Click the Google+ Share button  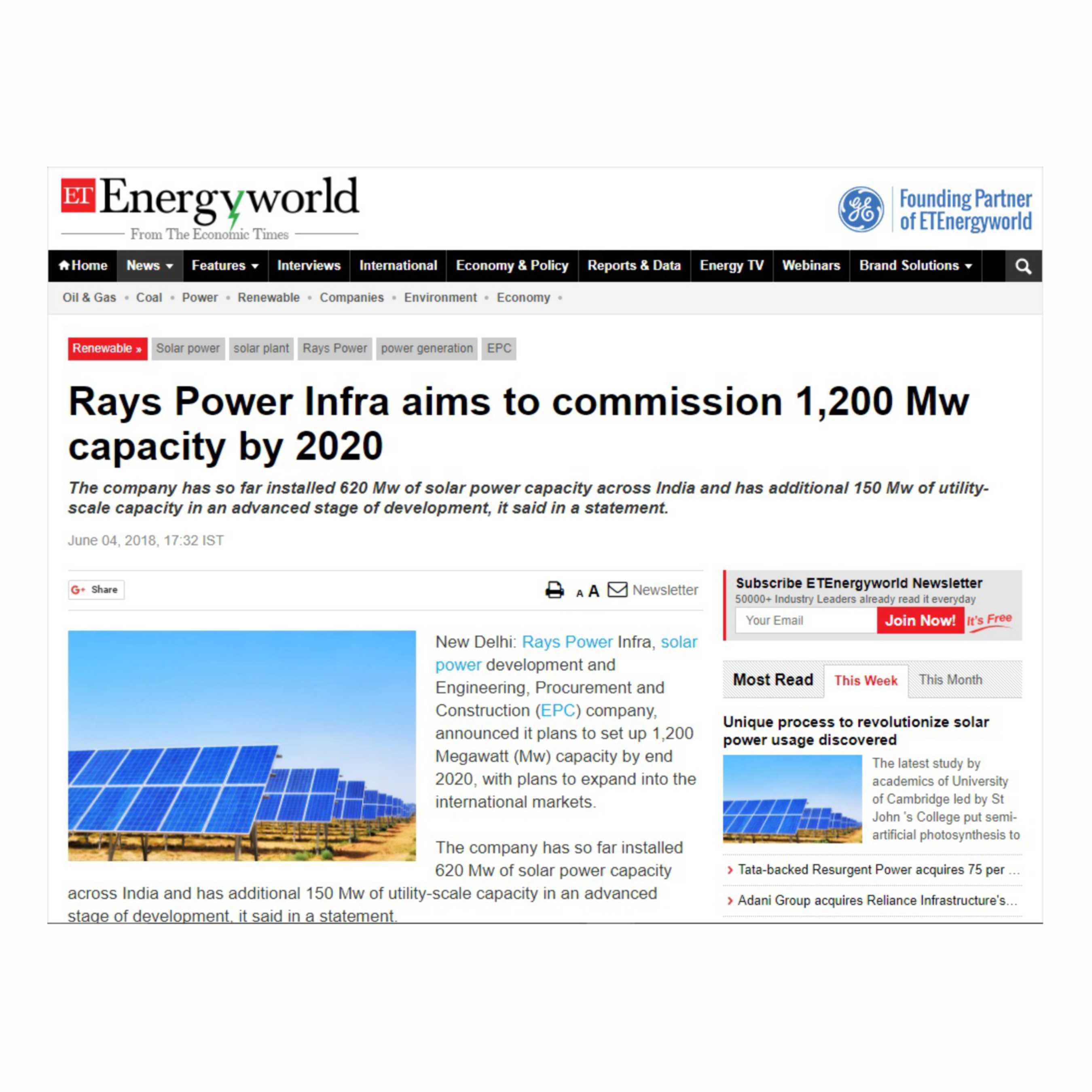tap(95, 590)
